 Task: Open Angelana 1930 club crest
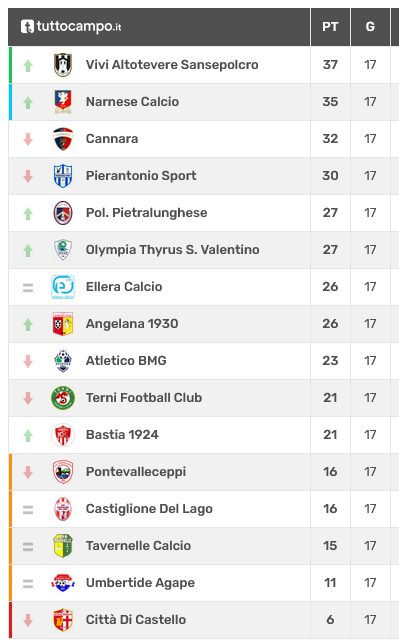(63, 324)
